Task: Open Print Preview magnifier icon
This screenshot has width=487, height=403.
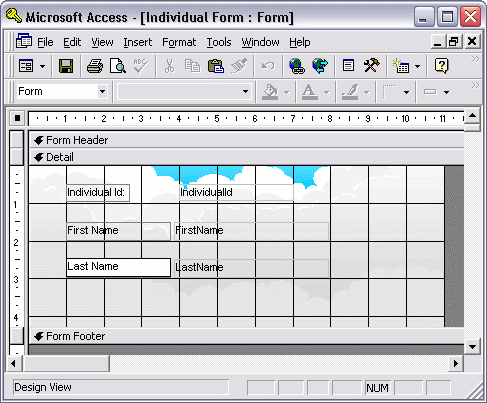Action: [118, 66]
